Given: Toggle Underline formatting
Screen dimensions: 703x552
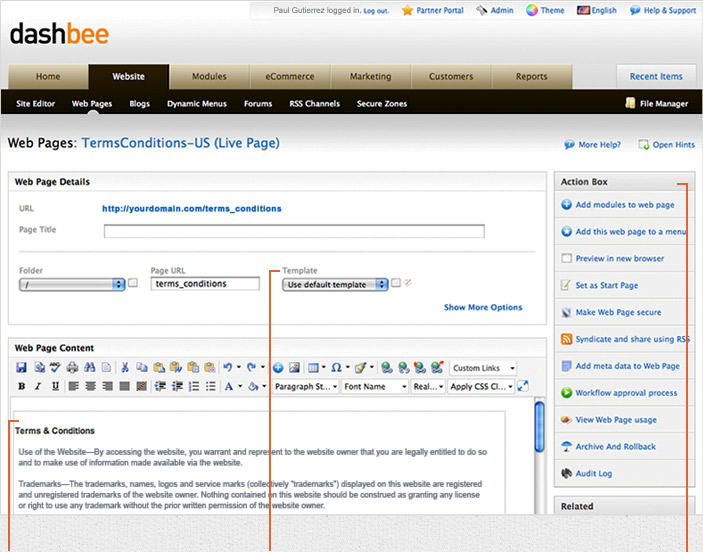Looking at the screenshot, I should (x=55, y=386).
